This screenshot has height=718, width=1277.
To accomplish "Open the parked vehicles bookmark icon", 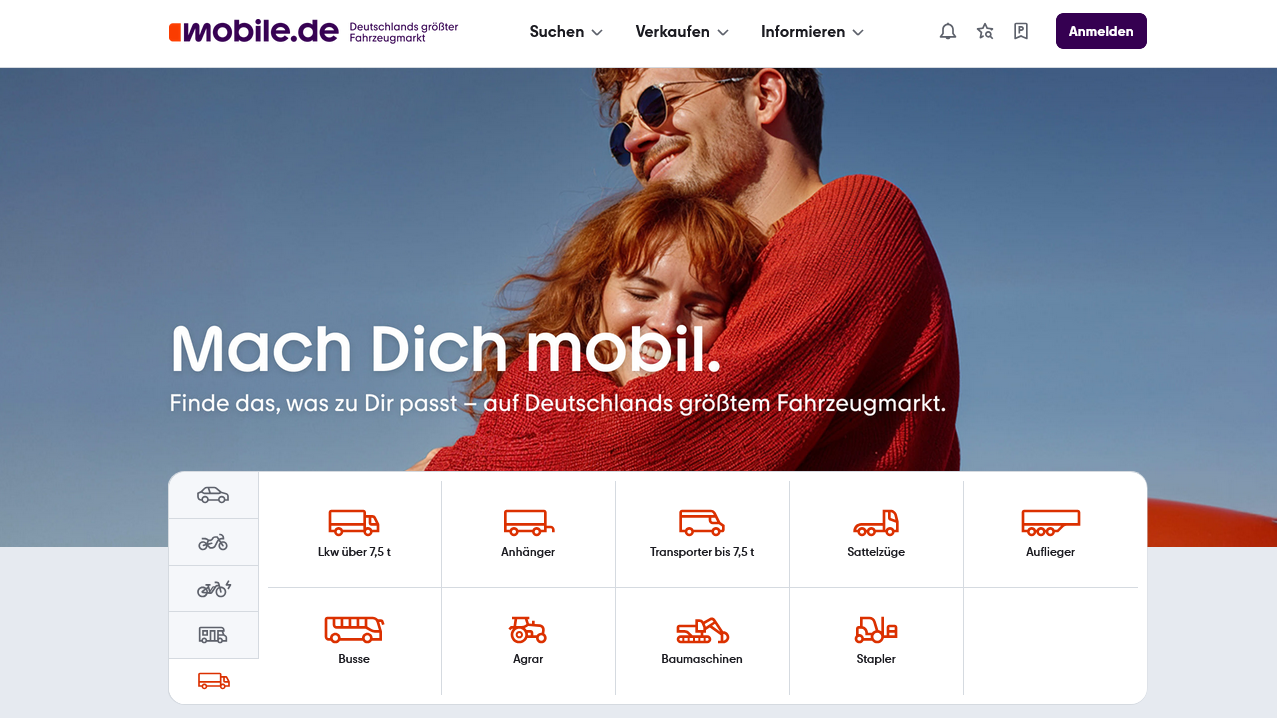I will coord(1021,31).
